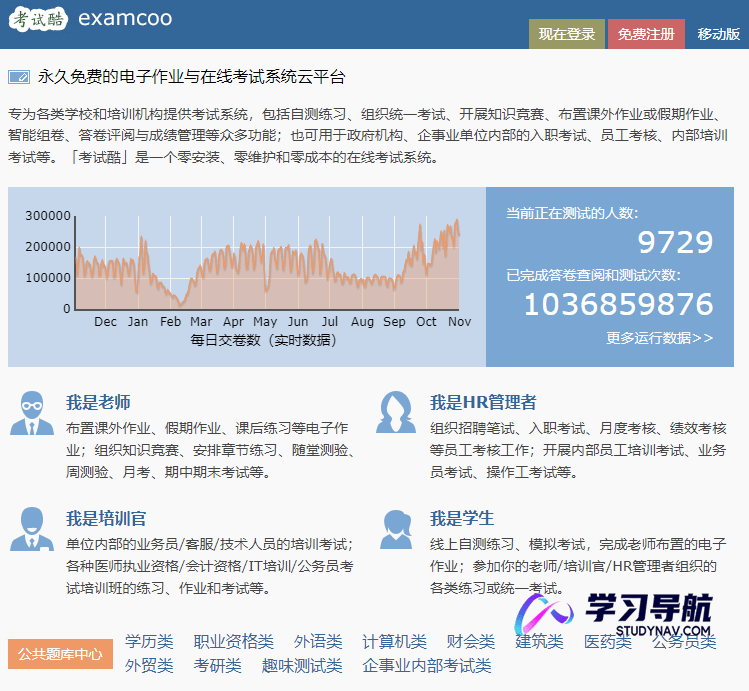749x691 pixels.
Task: Click the HR manager avatar icon
Action: pyautogui.click(x=396, y=413)
